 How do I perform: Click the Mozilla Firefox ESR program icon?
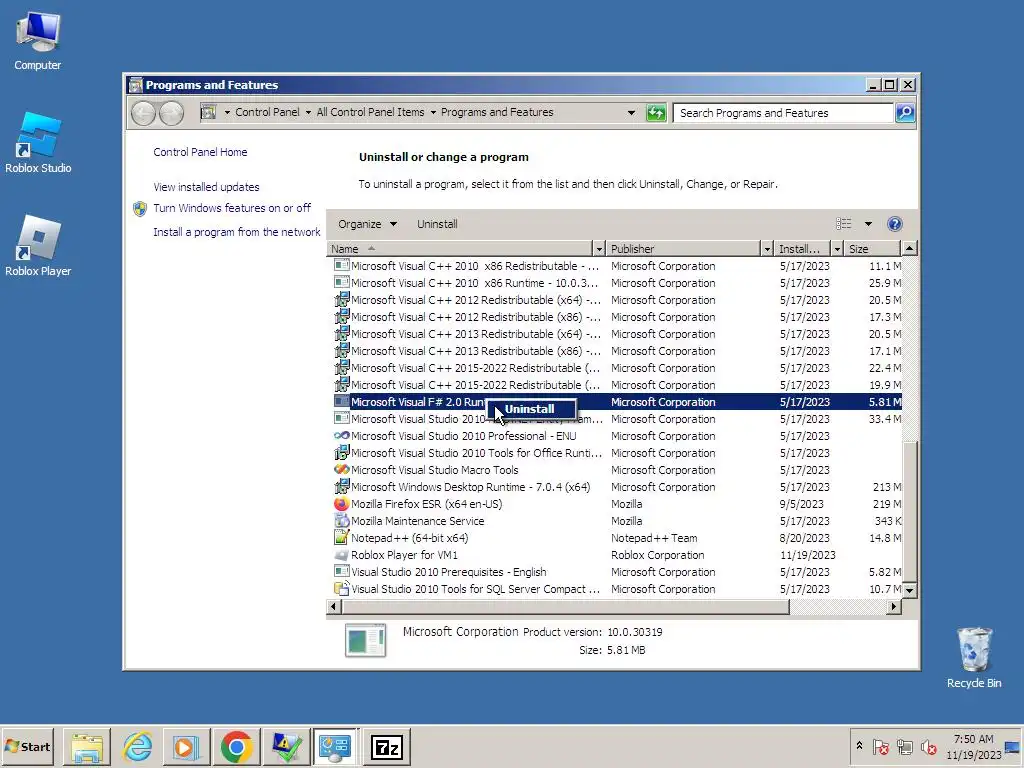tap(342, 504)
